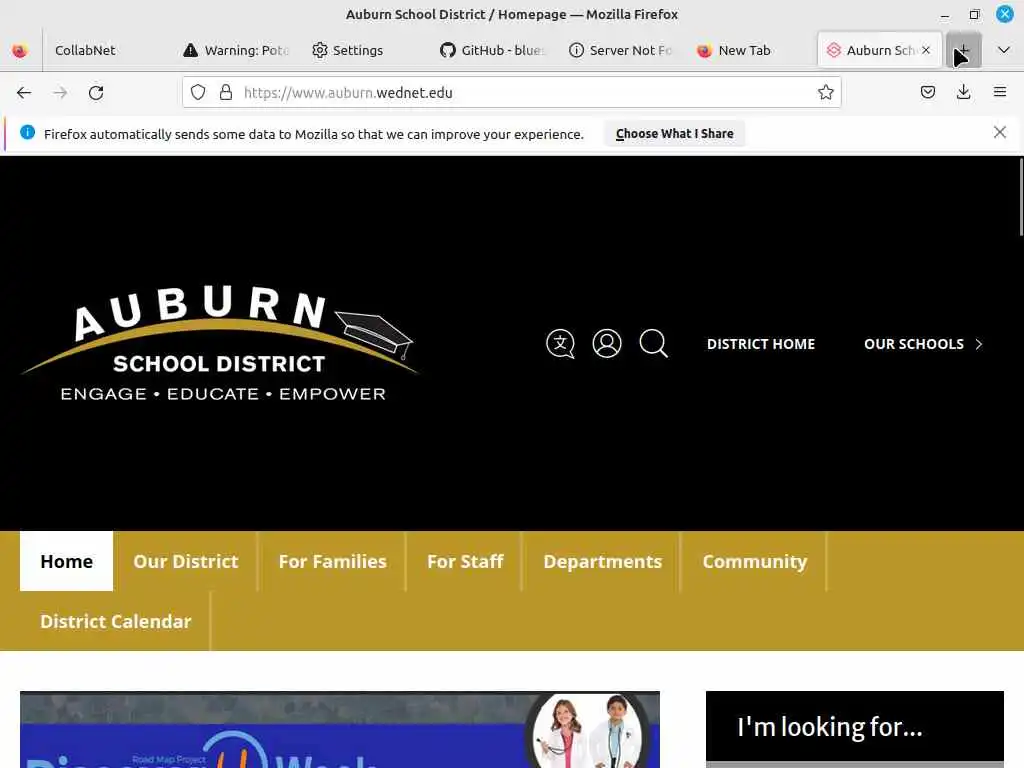The height and width of the screenshot is (768, 1024).
Task: Click the page vertical scrollbar thumb
Action: (x=1021, y=197)
